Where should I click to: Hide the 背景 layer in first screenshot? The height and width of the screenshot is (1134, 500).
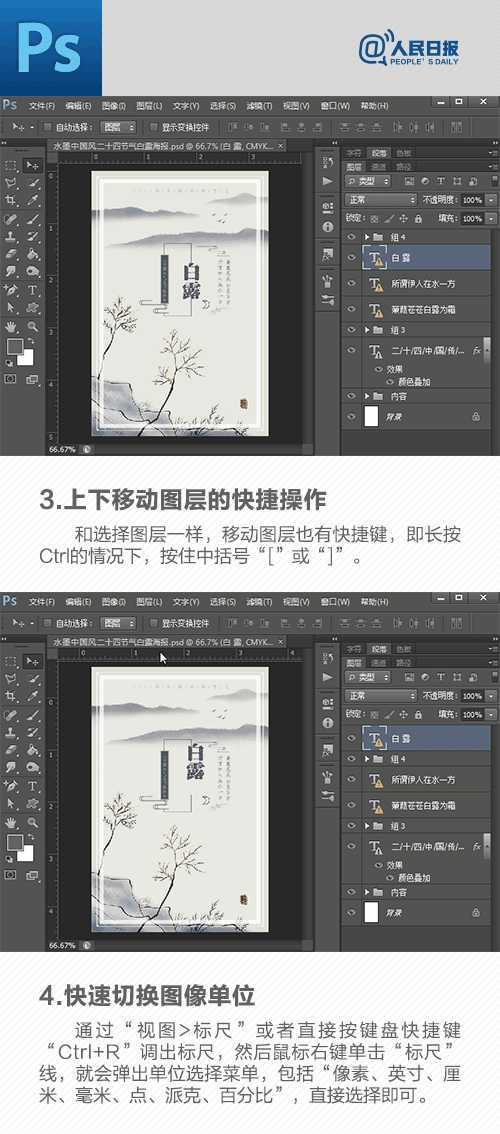(x=351, y=416)
